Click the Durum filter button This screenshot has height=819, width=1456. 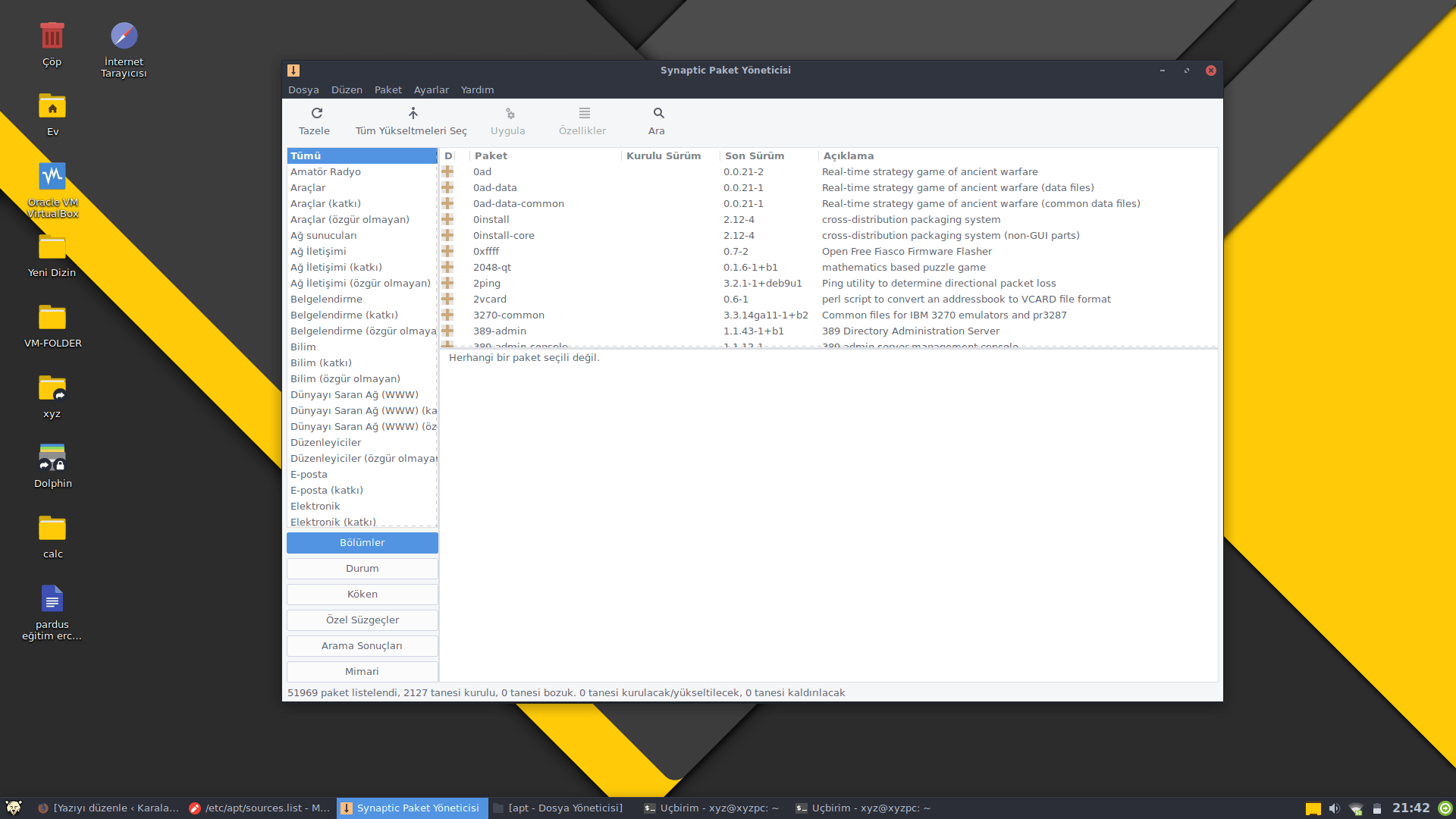click(x=362, y=569)
